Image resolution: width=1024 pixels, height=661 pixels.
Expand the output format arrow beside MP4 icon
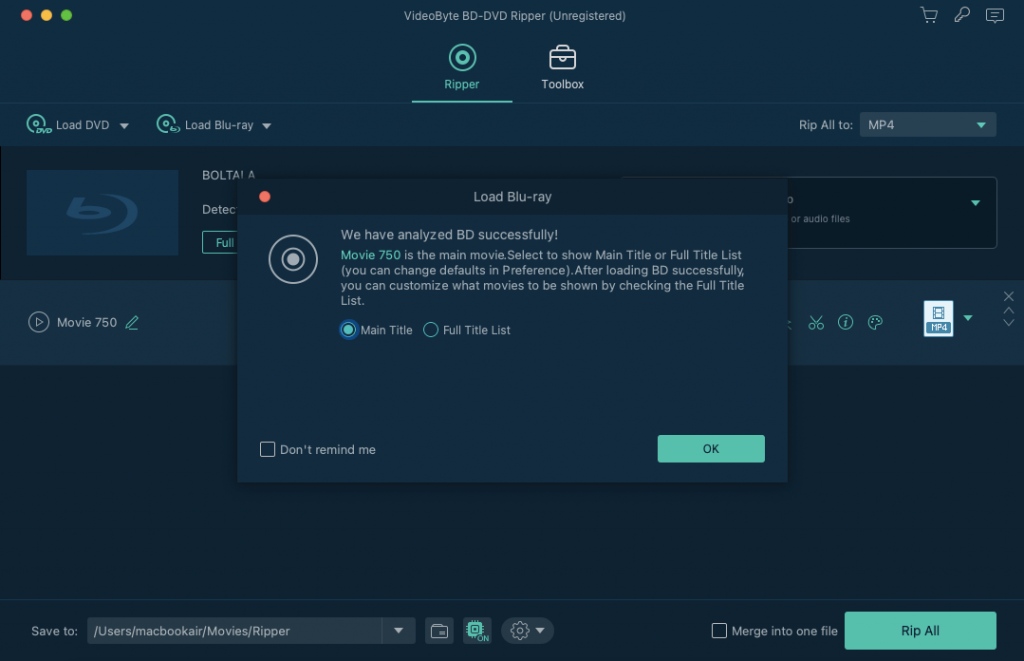(x=968, y=318)
